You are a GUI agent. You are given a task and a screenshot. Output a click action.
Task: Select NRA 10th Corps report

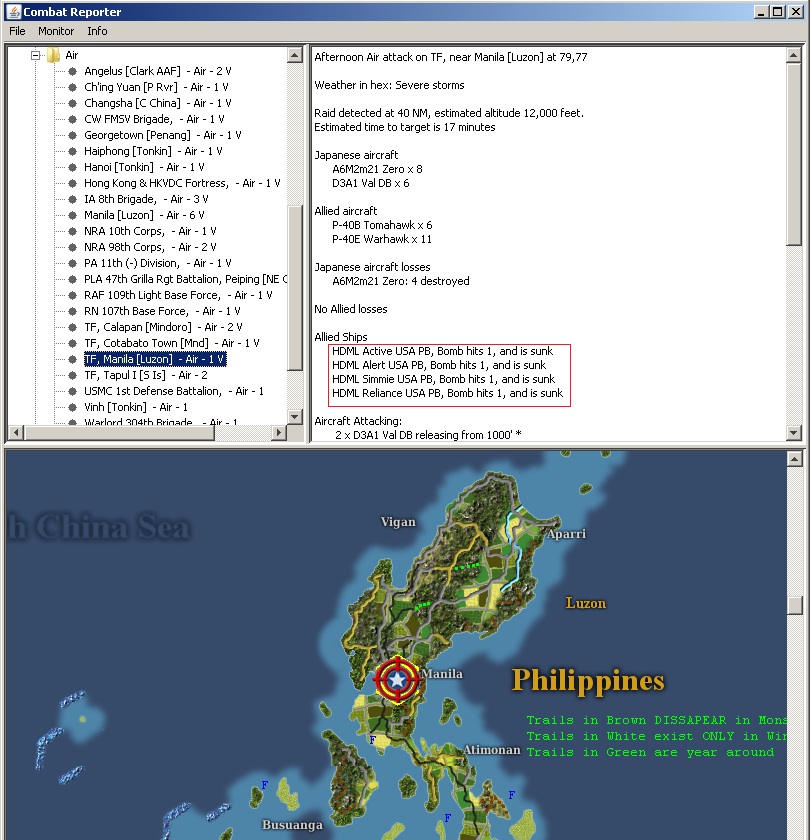150,232
